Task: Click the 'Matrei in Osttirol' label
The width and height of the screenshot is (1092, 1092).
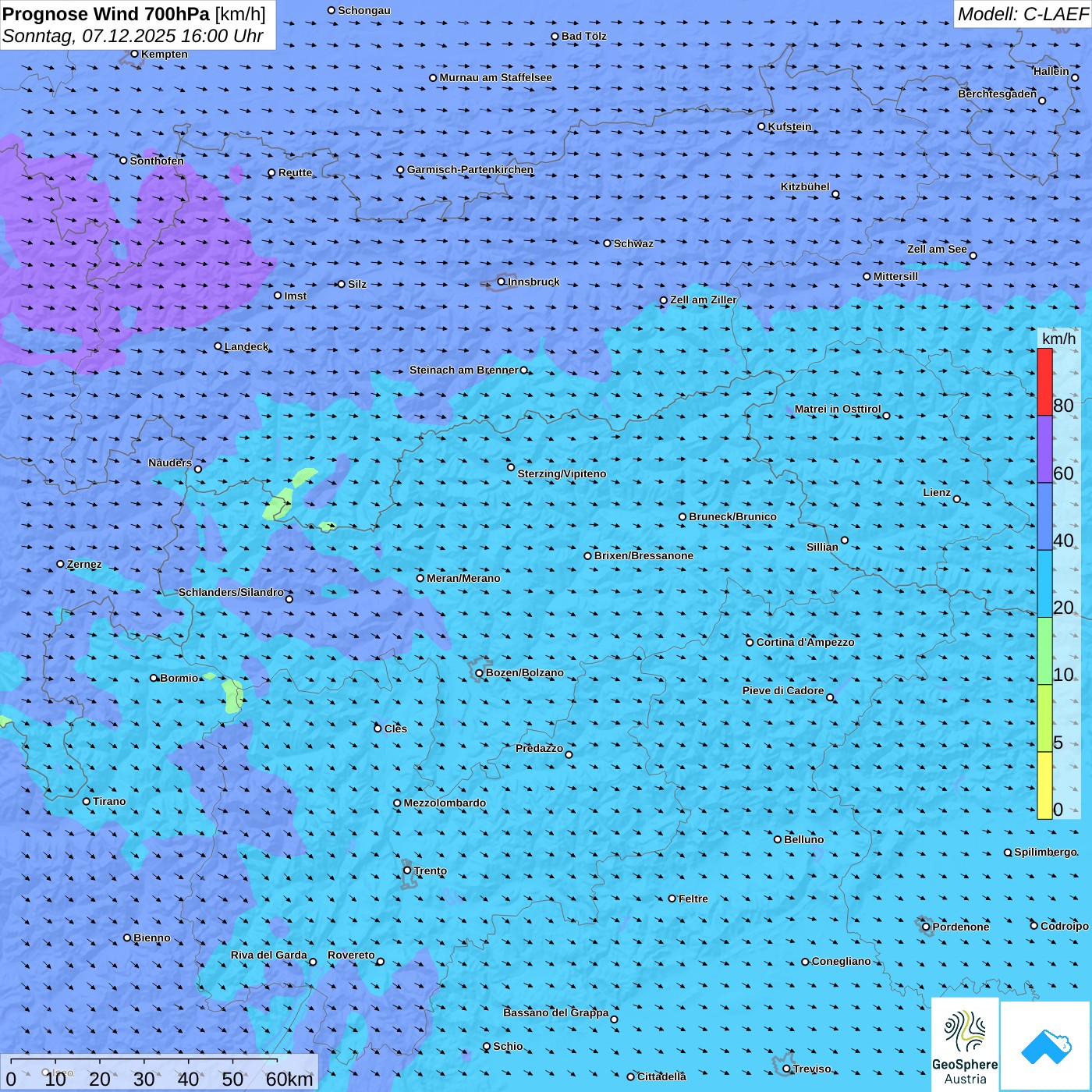Action: 838,409
